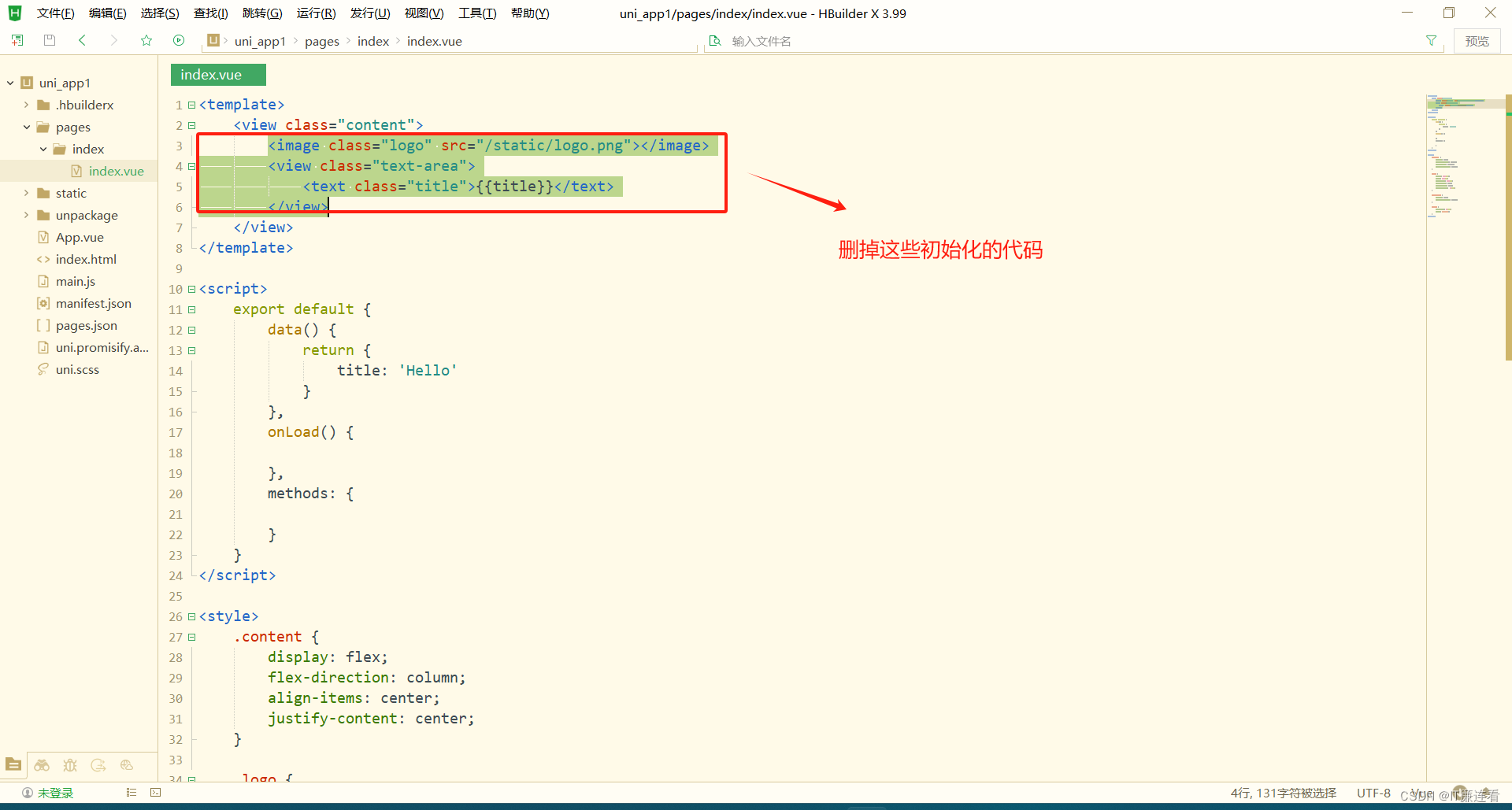Click the editor vertical scrollbar thumb

tap(1508, 227)
